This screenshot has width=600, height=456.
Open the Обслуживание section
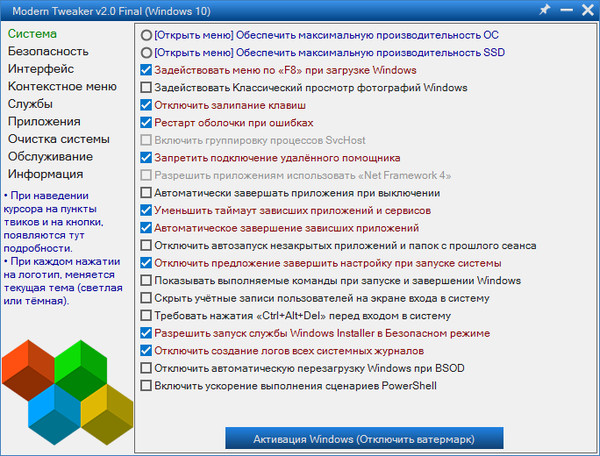click(x=51, y=157)
